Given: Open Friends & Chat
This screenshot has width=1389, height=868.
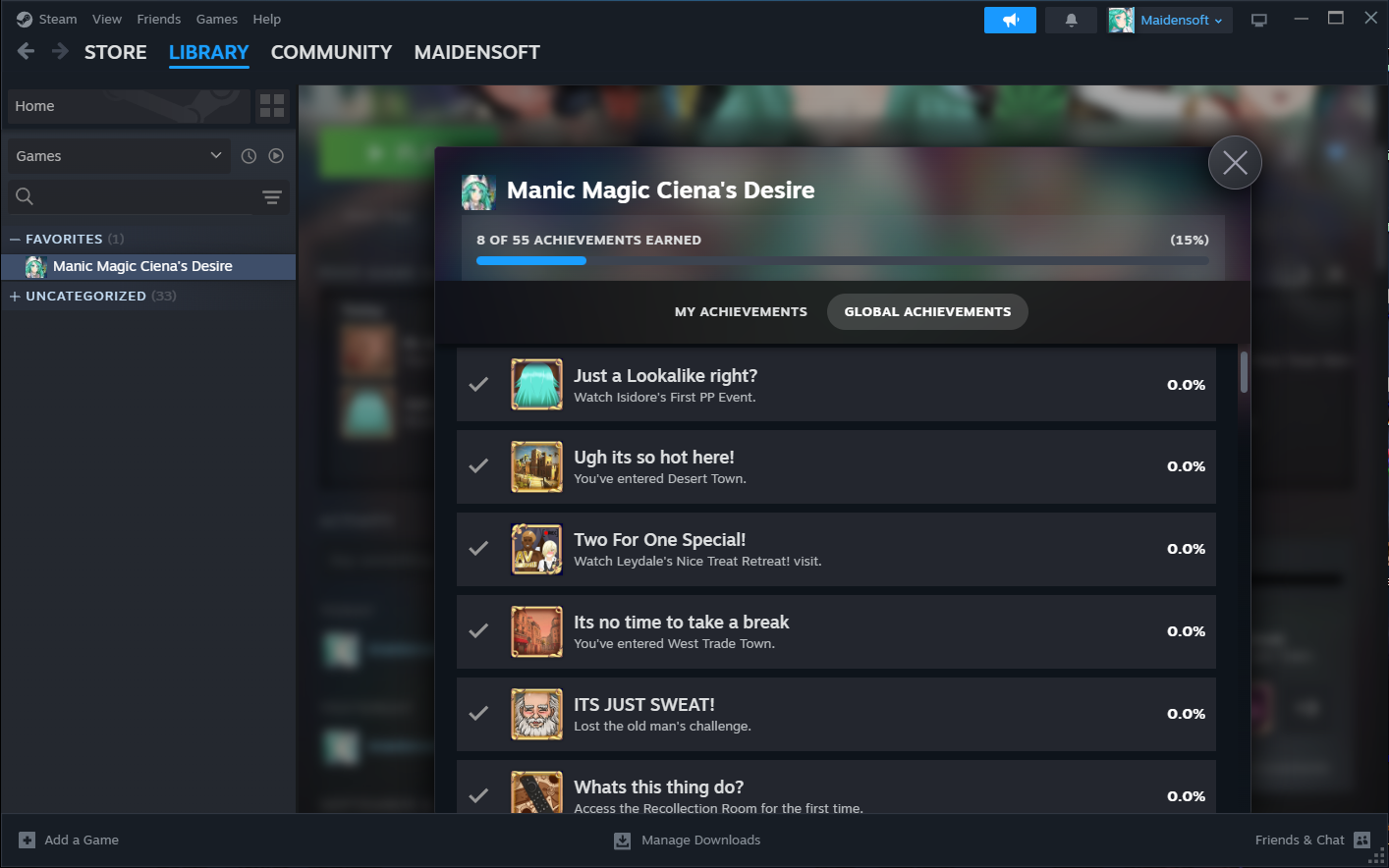Looking at the screenshot, I should point(1300,841).
